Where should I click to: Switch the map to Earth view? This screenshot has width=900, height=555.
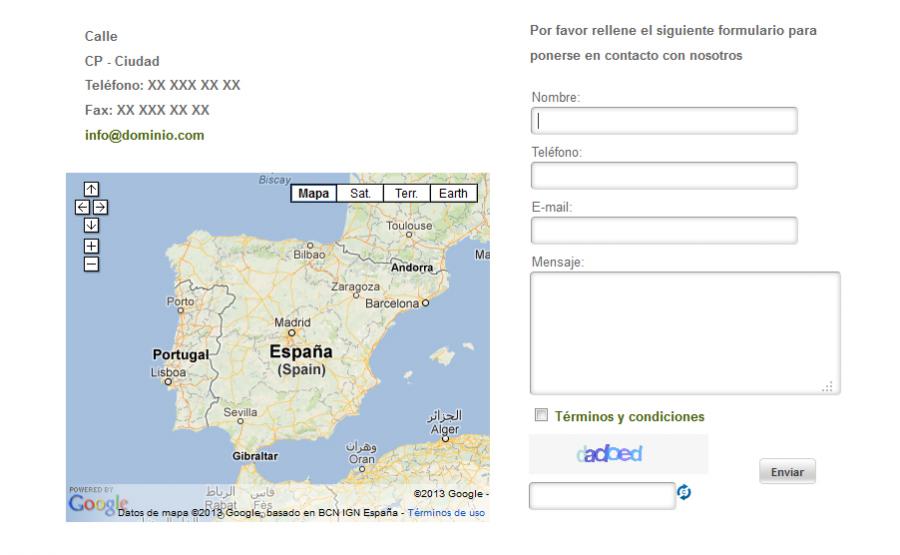click(x=453, y=193)
